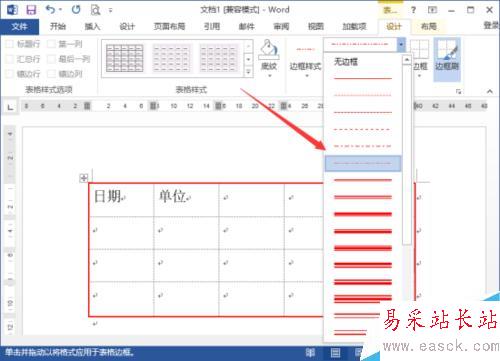Click the ruler tab selector
Screen dimensions: 500x361
point(10,107)
